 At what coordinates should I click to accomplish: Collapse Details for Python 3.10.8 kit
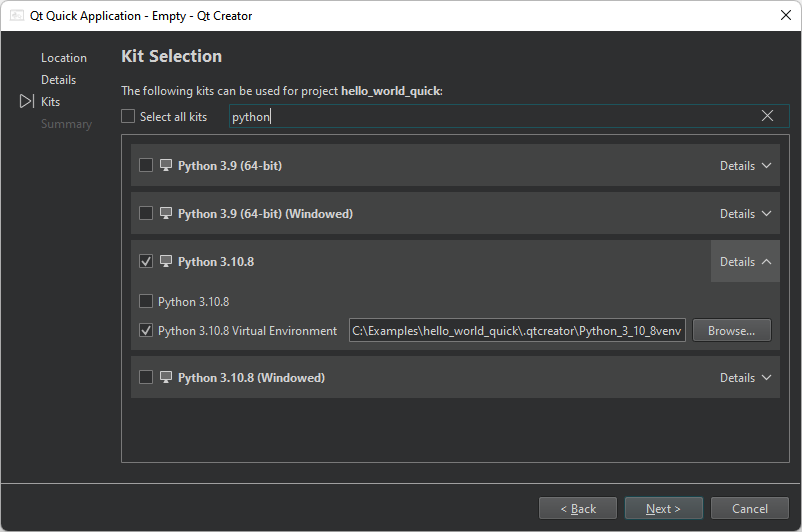click(x=745, y=262)
